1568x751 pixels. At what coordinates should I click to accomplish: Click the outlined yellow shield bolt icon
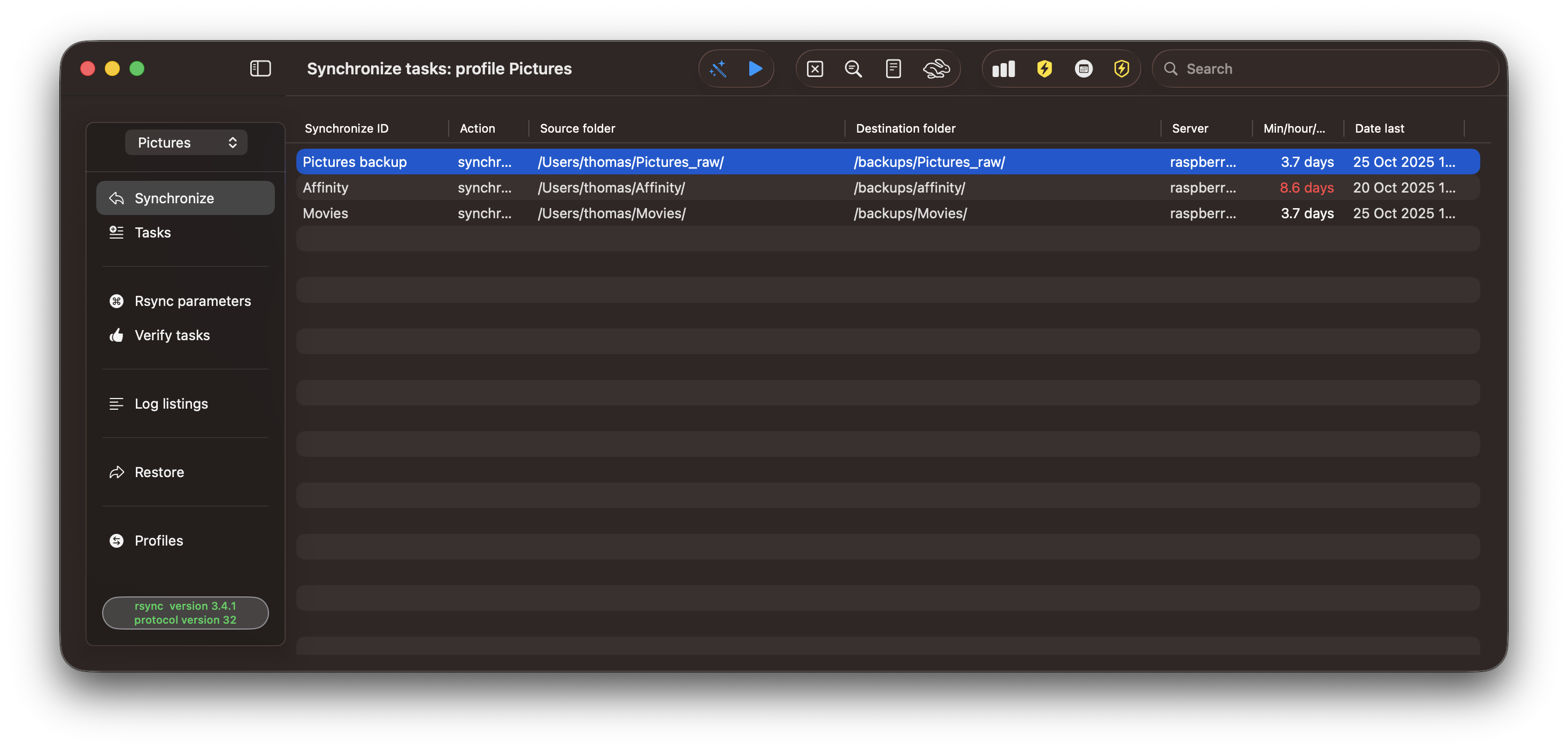(1121, 69)
